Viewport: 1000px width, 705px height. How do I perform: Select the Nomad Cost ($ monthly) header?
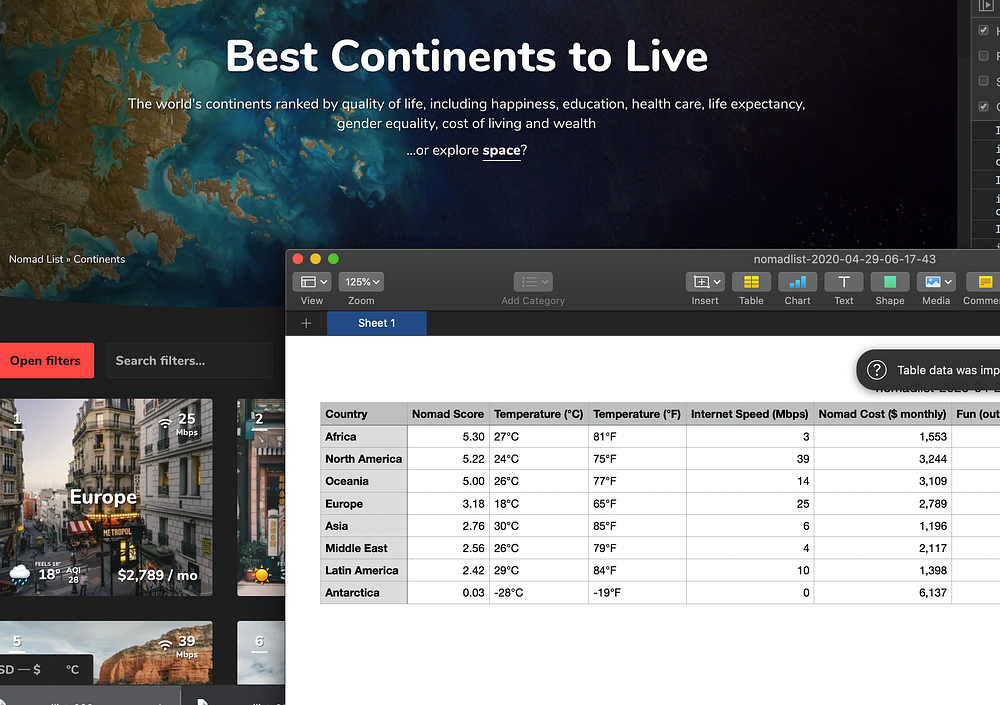pos(883,414)
